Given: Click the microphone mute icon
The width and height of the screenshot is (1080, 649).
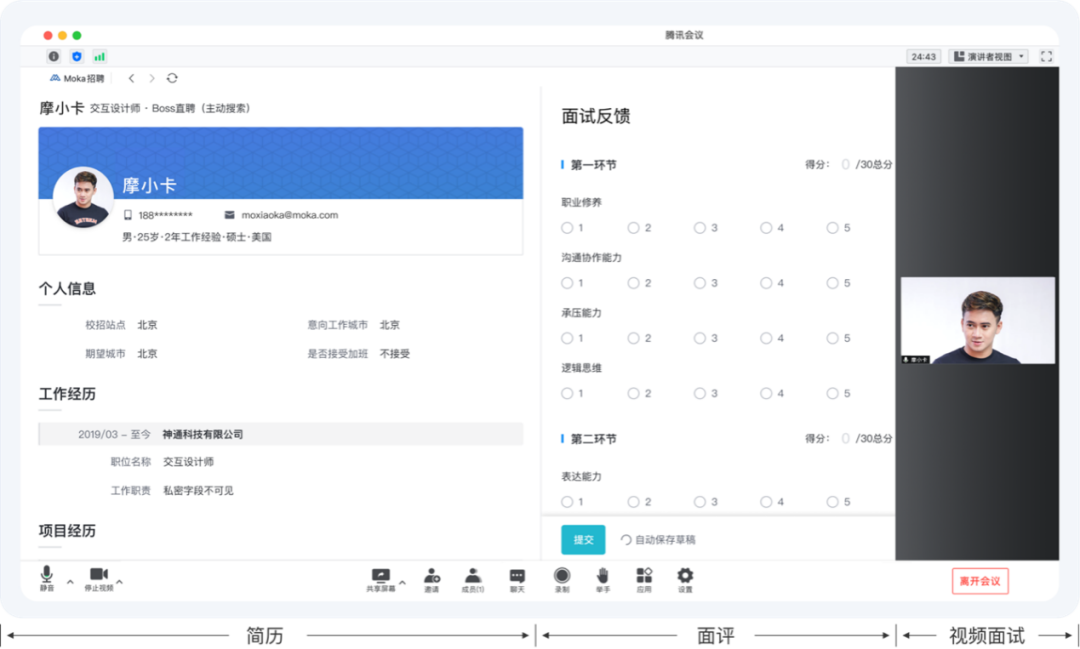Looking at the screenshot, I should tap(47, 575).
